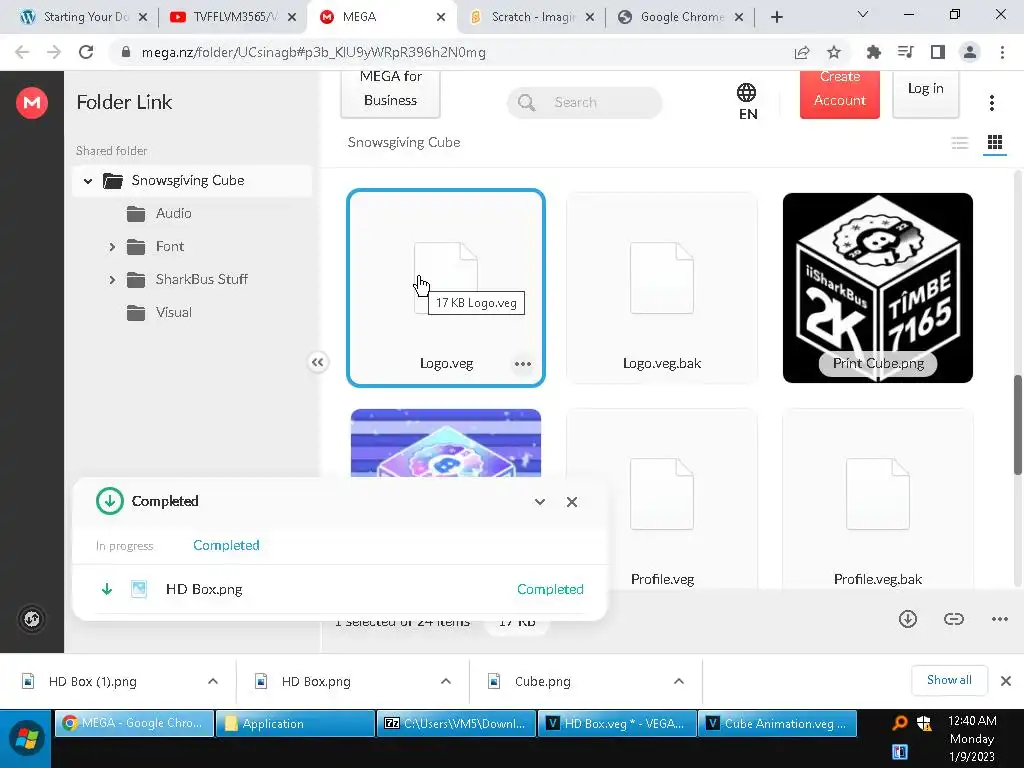The width and height of the screenshot is (1024, 768).
Task: Click the address bar URL
Action: pyautogui.click(x=313, y=52)
